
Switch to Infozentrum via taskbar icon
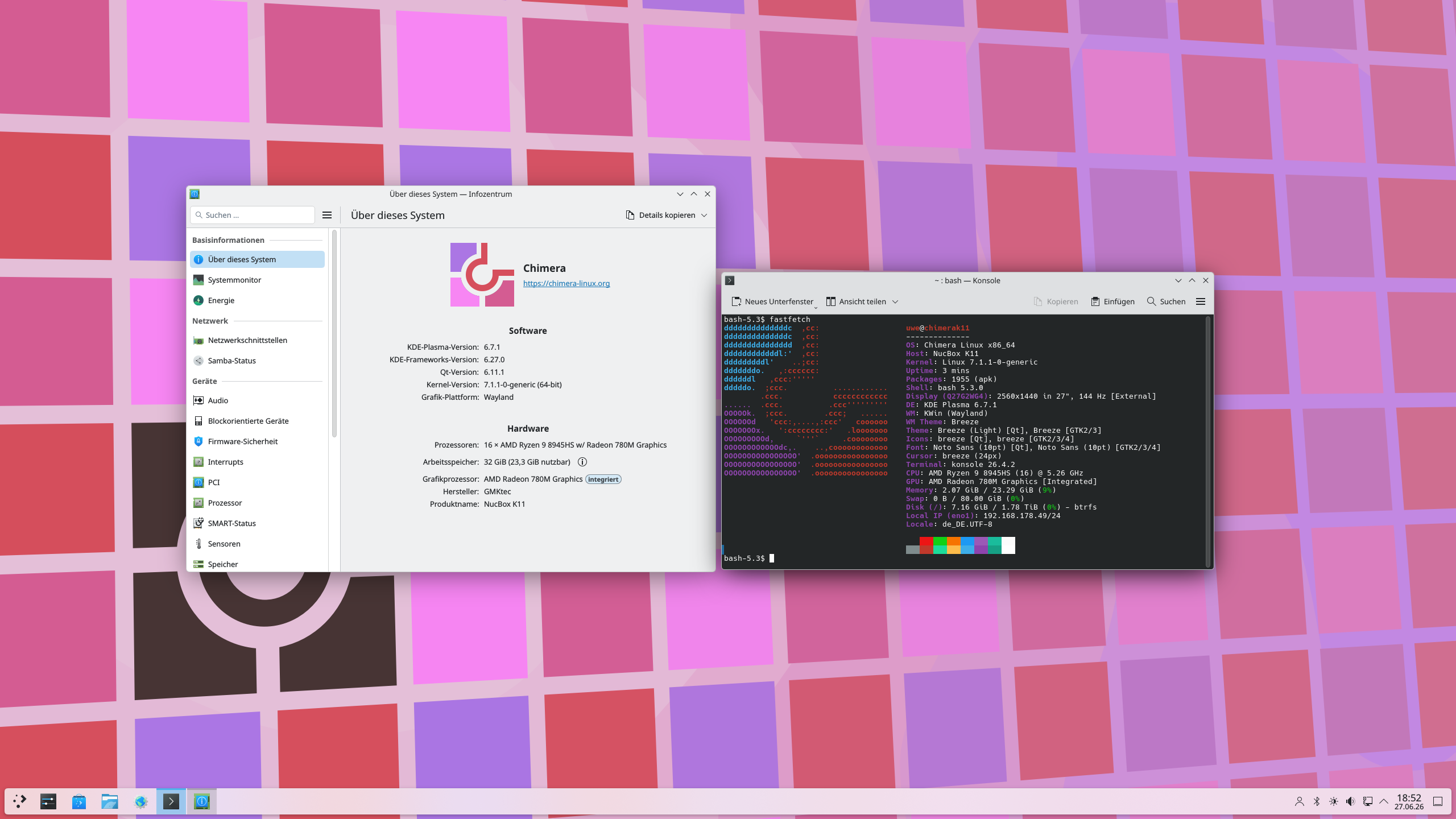[202, 801]
